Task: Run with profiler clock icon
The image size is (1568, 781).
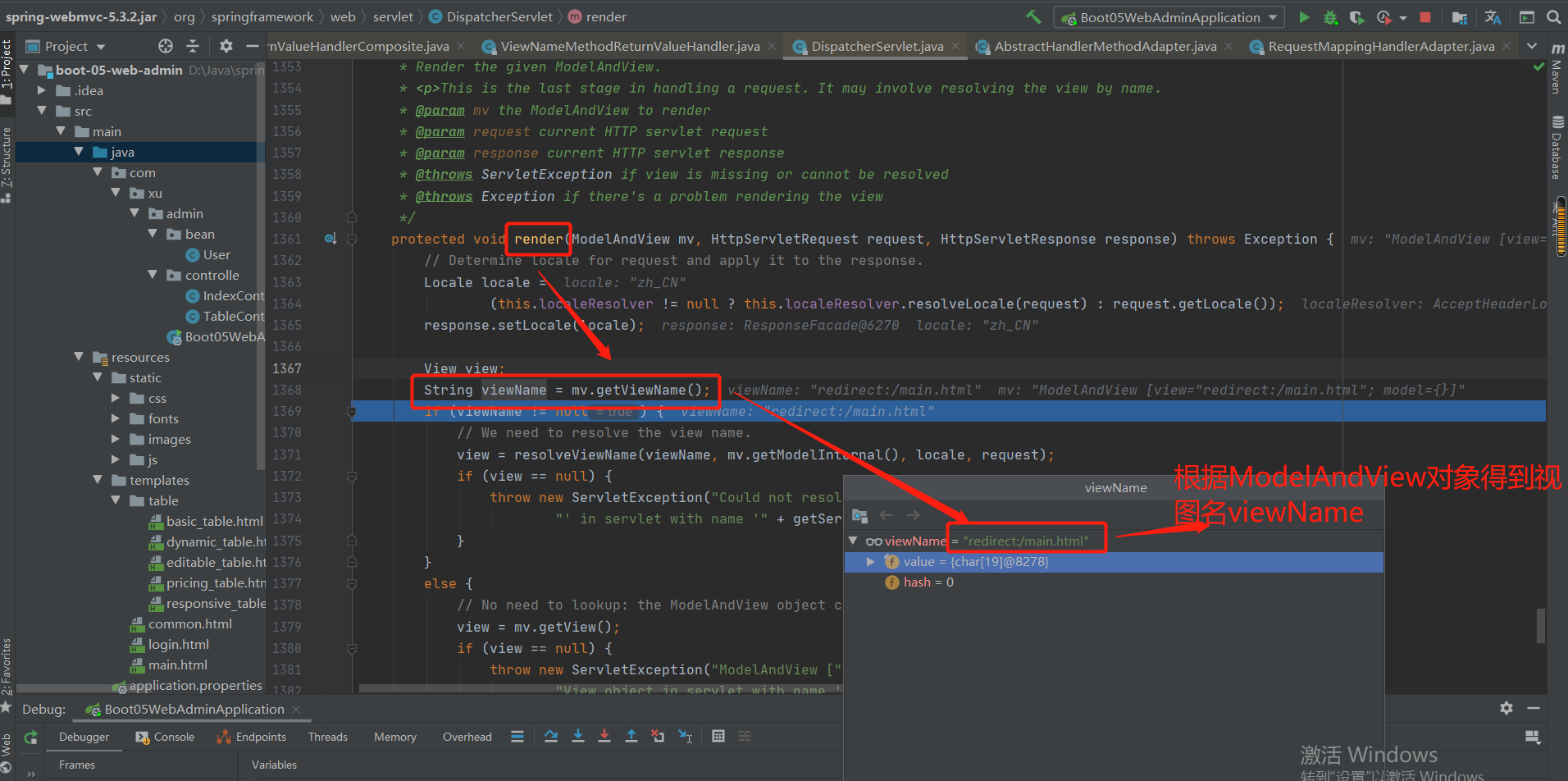Action: point(1384,16)
